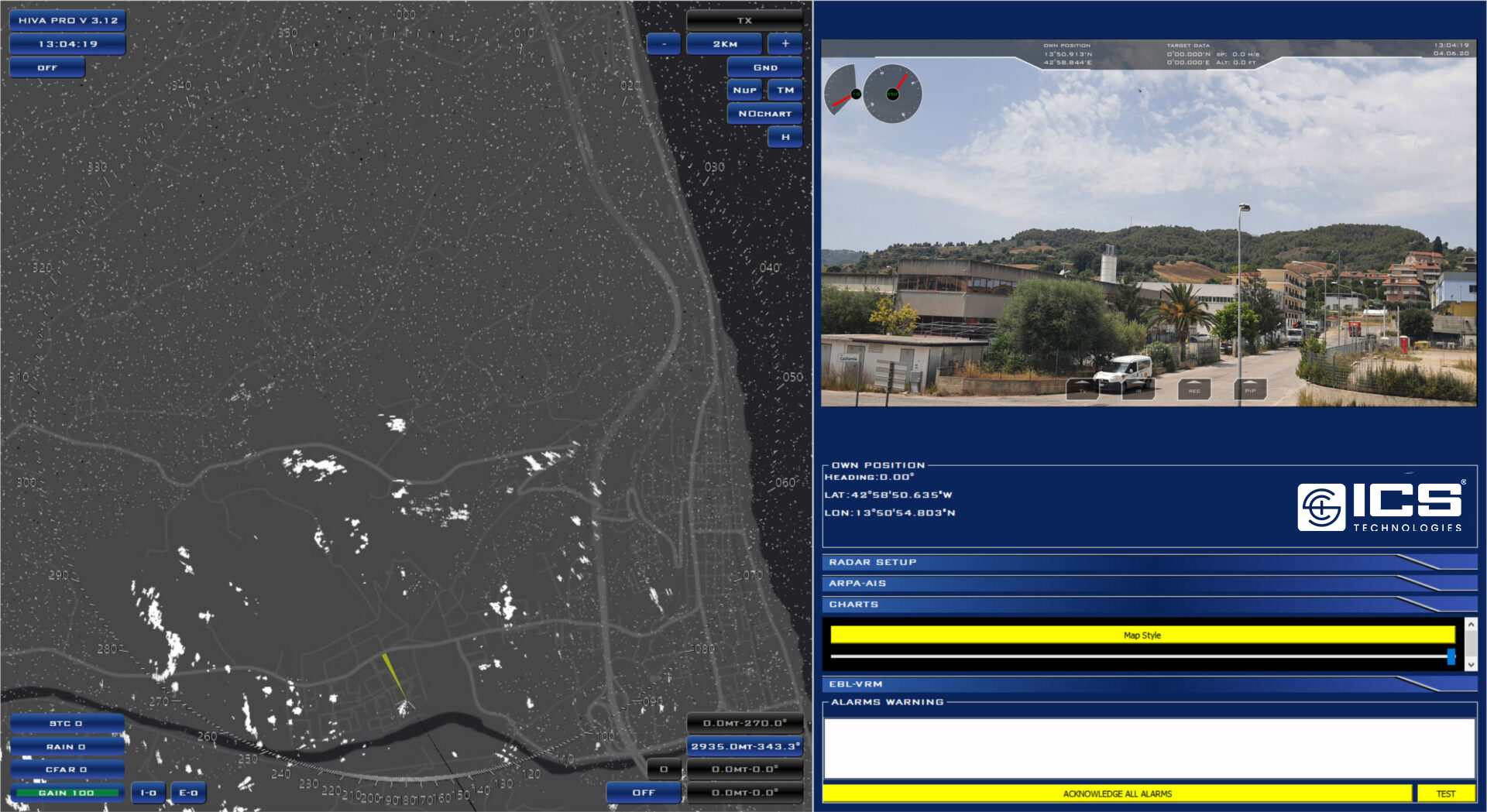Click the ICS Technologies logo
Screen dimensions: 1487x812
[x=1380, y=507]
